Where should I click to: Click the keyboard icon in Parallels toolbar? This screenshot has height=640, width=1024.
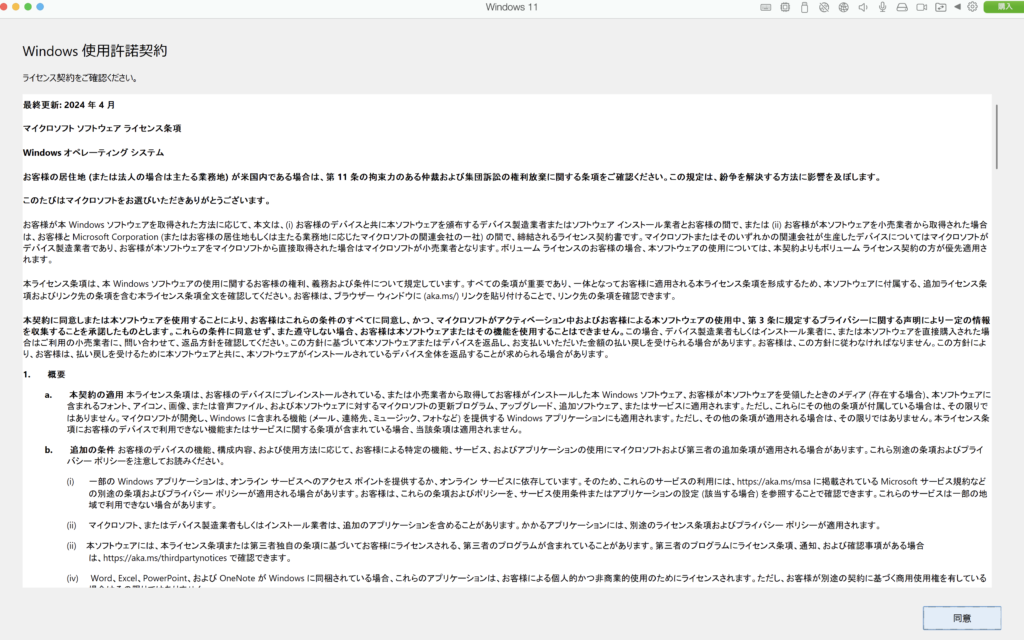coord(765,7)
